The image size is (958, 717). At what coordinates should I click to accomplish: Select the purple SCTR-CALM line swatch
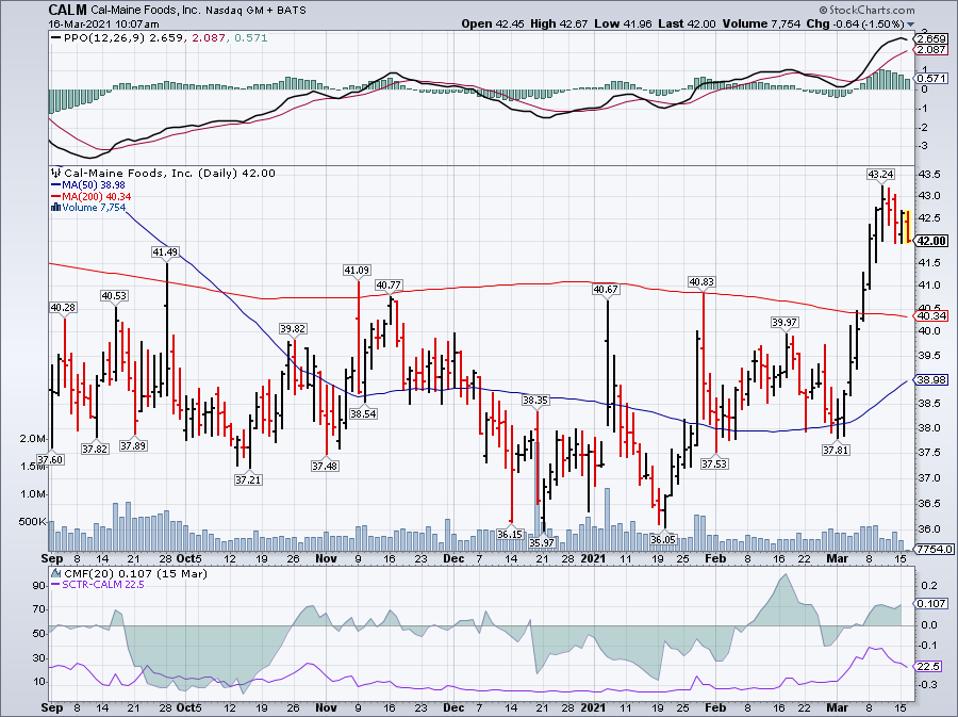click(56, 584)
